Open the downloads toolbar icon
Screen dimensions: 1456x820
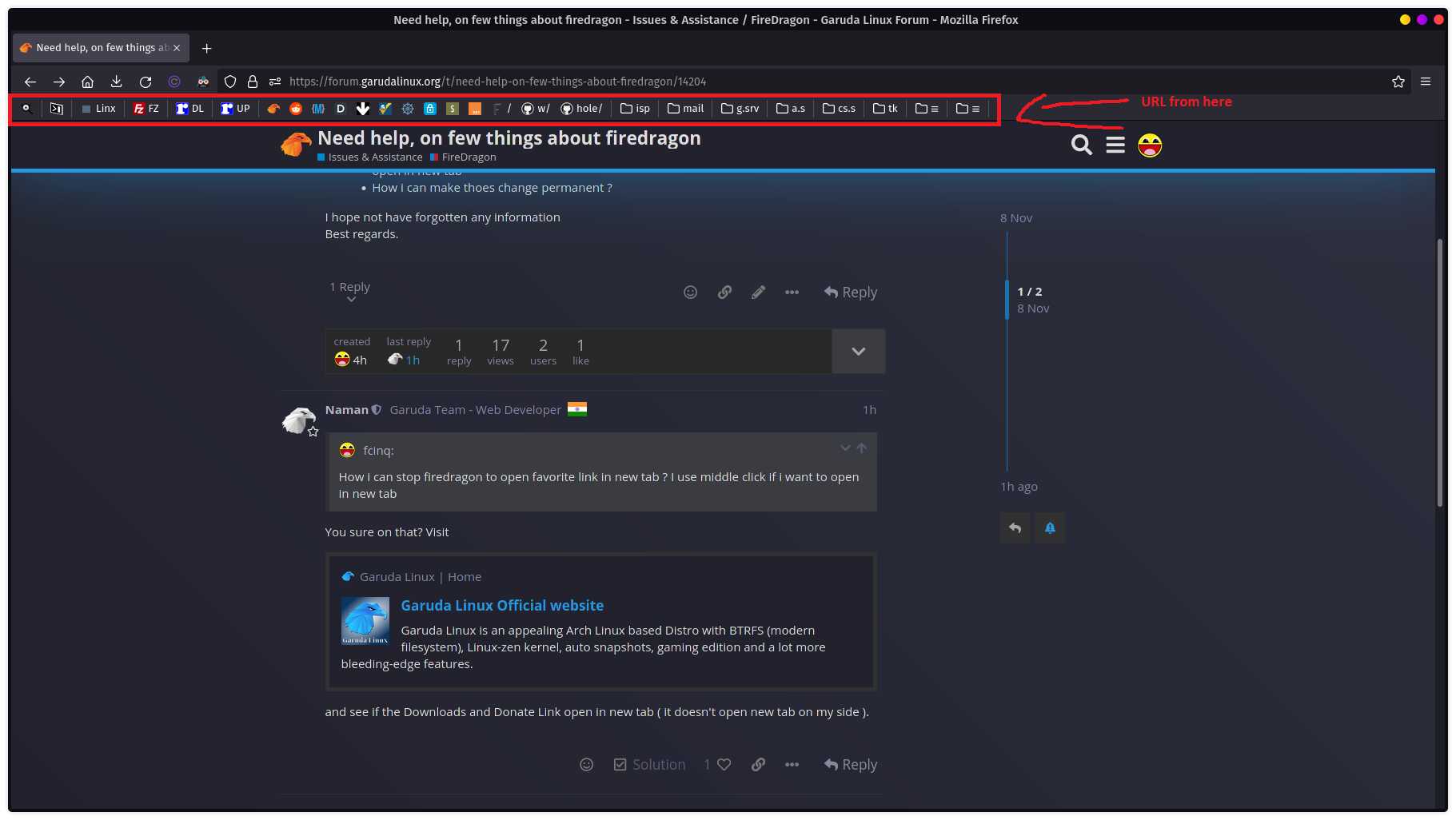tap(117, 82)
